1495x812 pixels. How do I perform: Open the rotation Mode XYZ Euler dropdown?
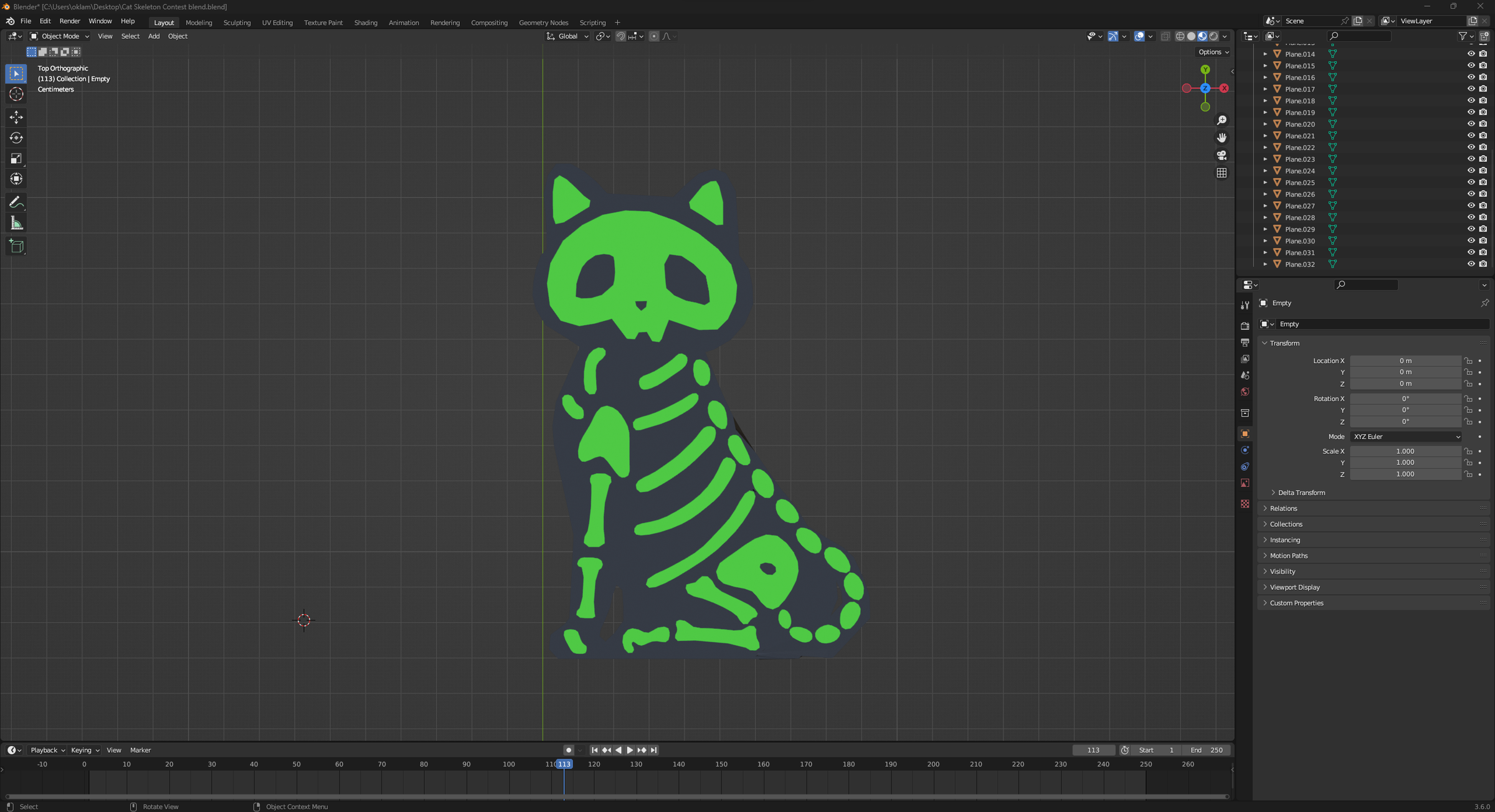[1406, 437]
